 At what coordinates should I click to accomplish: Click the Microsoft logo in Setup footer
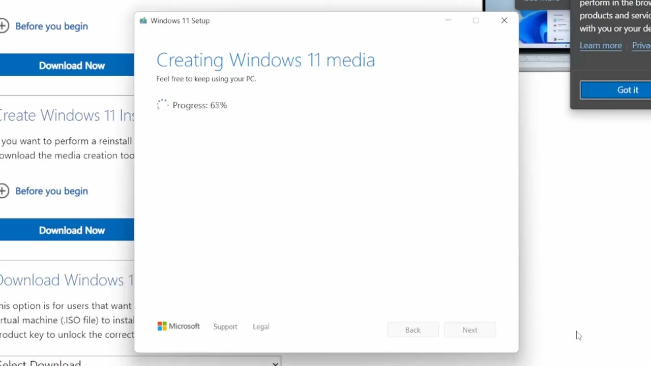pyautogui.click(x=179, y=326)
